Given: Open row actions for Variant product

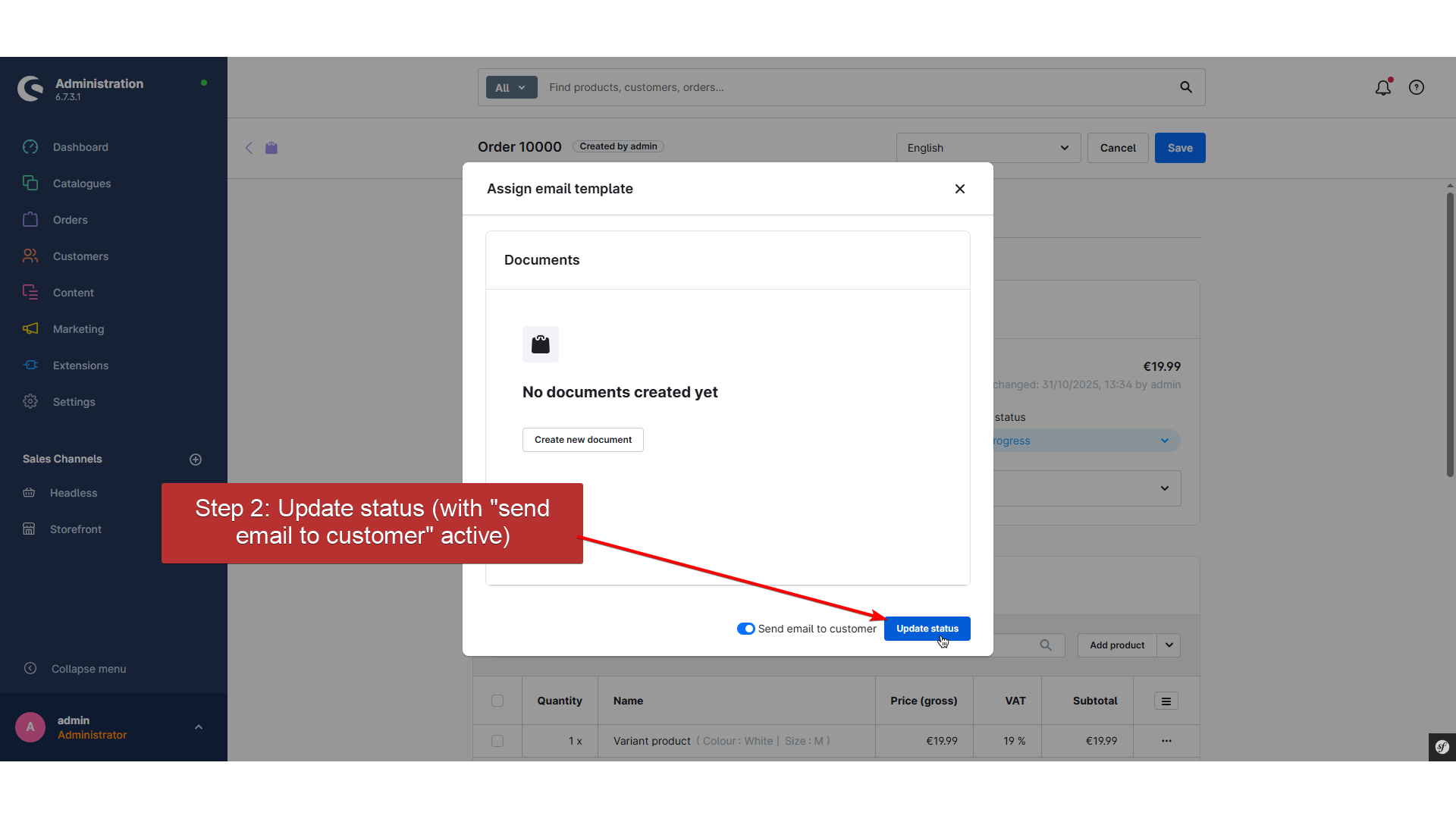Looking at the screenshot, I should (1166, 741).
